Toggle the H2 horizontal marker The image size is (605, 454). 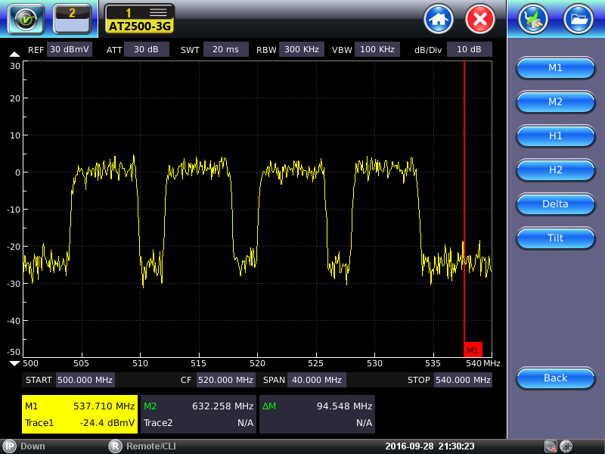click(555, 169)
